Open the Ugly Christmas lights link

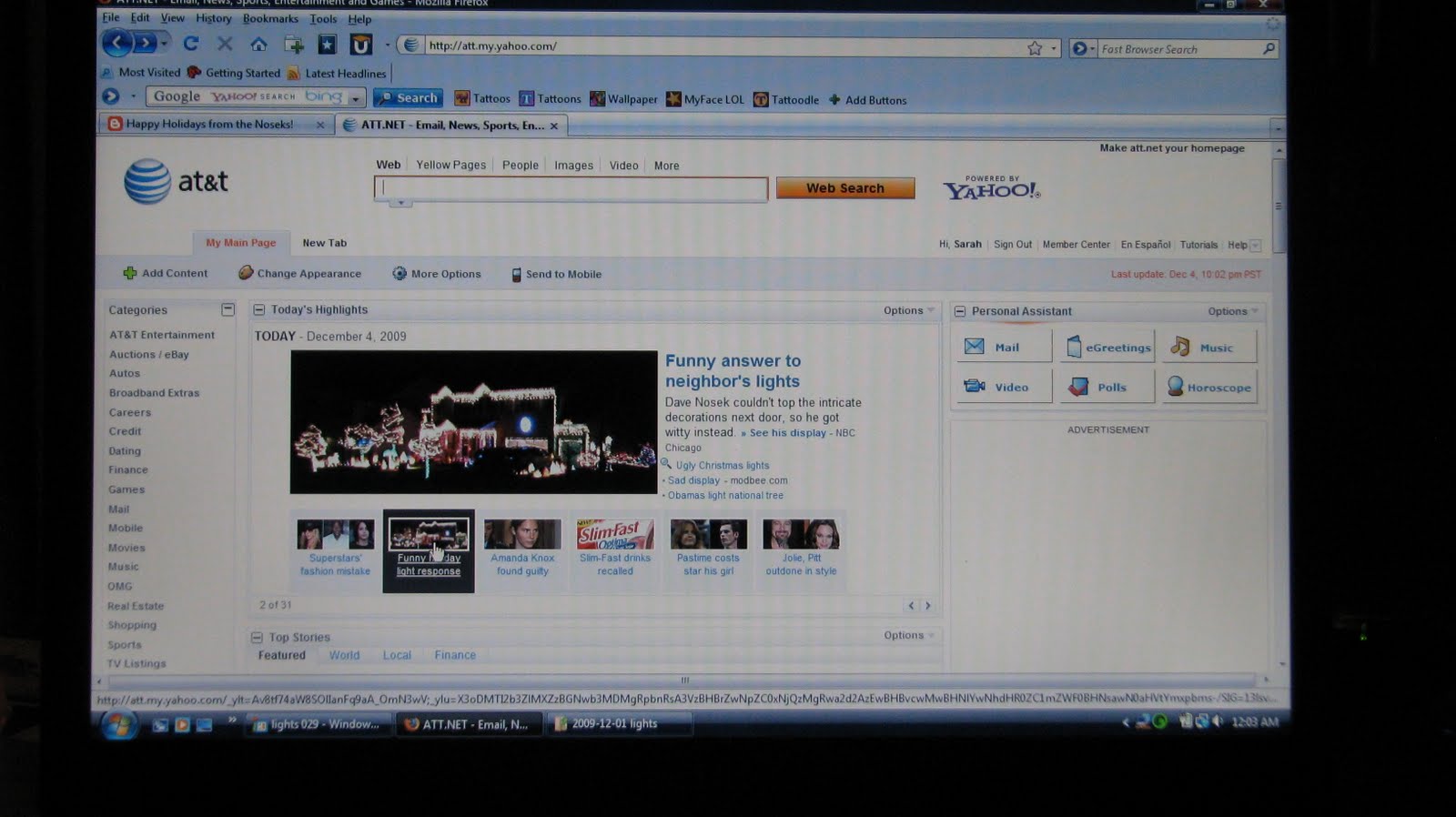point(723,465)
